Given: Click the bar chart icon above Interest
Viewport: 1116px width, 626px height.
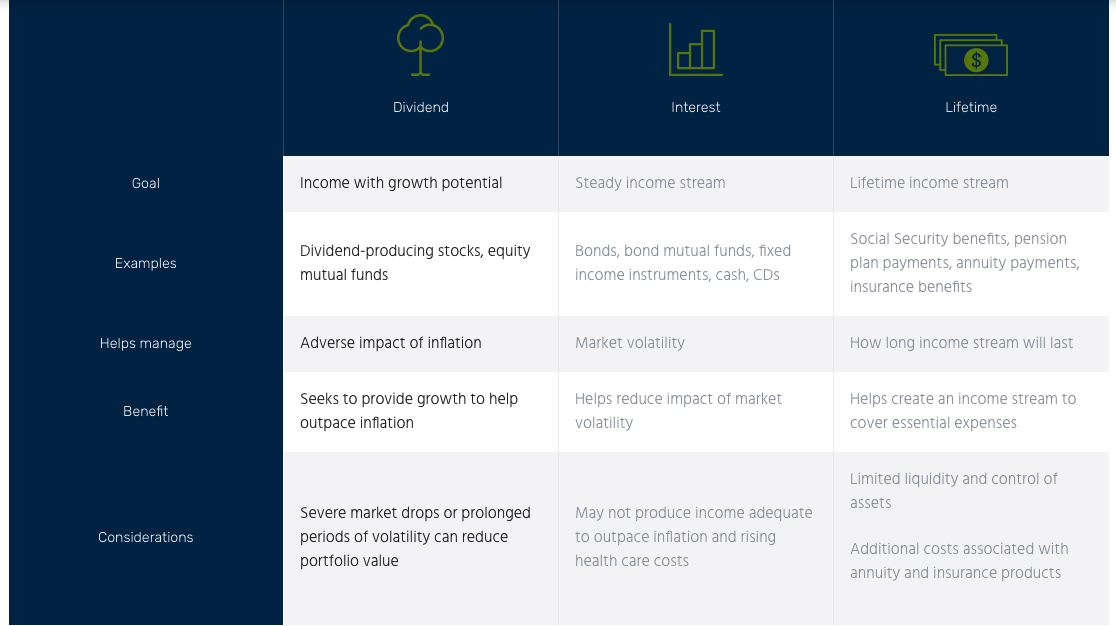Looking at the screenshot, I should pos(695,48).
